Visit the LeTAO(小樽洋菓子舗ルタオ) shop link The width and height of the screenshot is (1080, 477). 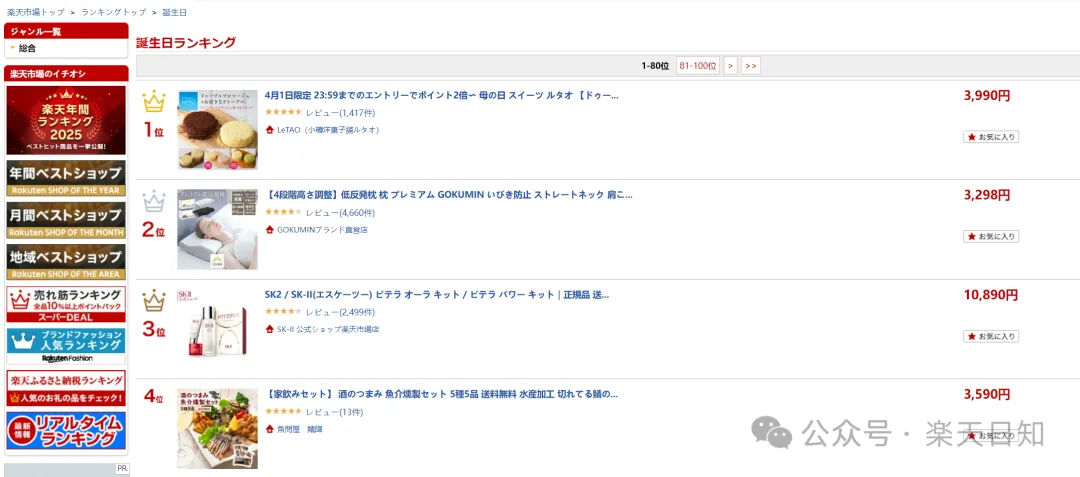click(328, 130)
